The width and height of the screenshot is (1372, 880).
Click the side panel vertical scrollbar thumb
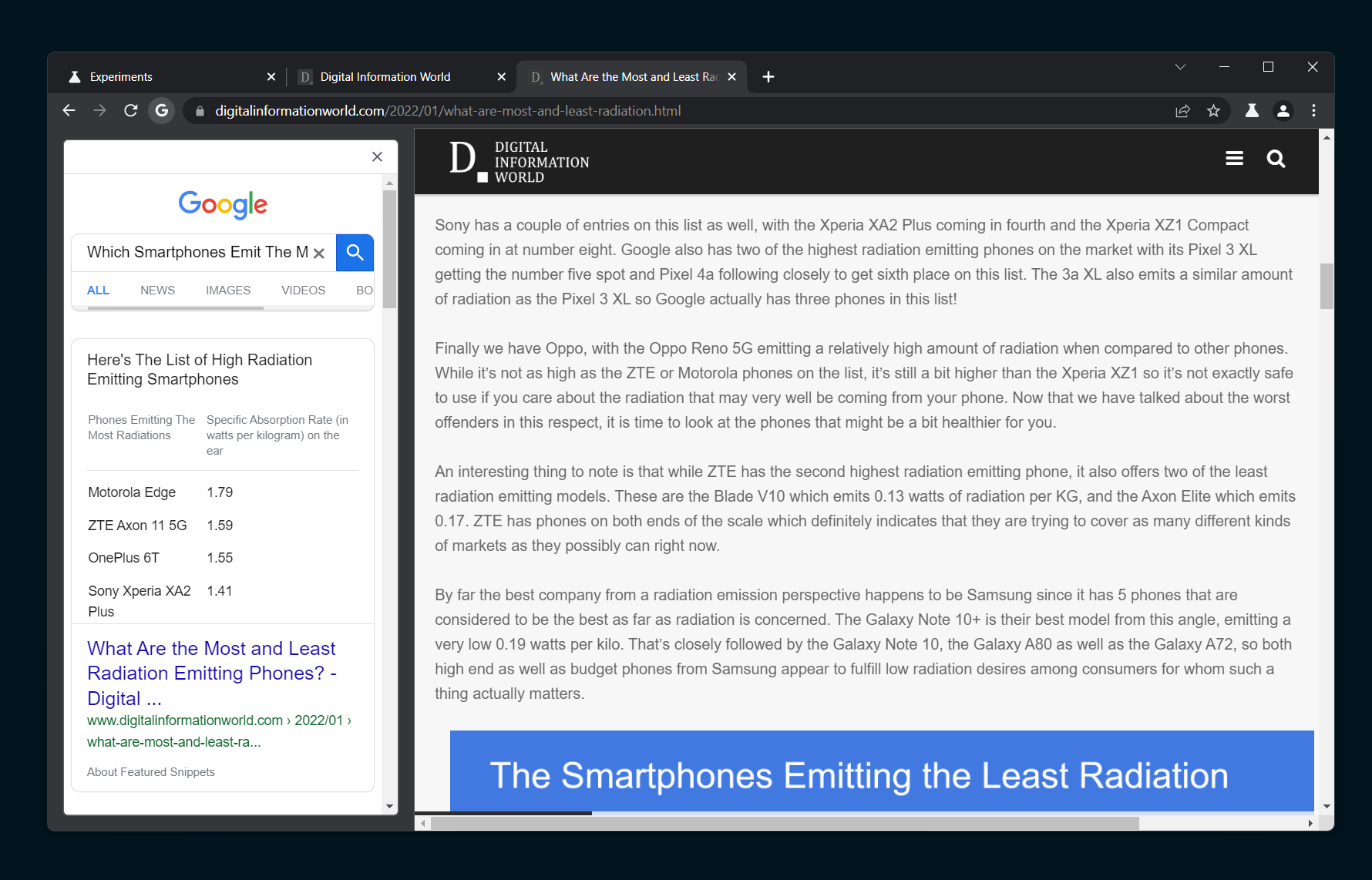click(389, 248)
